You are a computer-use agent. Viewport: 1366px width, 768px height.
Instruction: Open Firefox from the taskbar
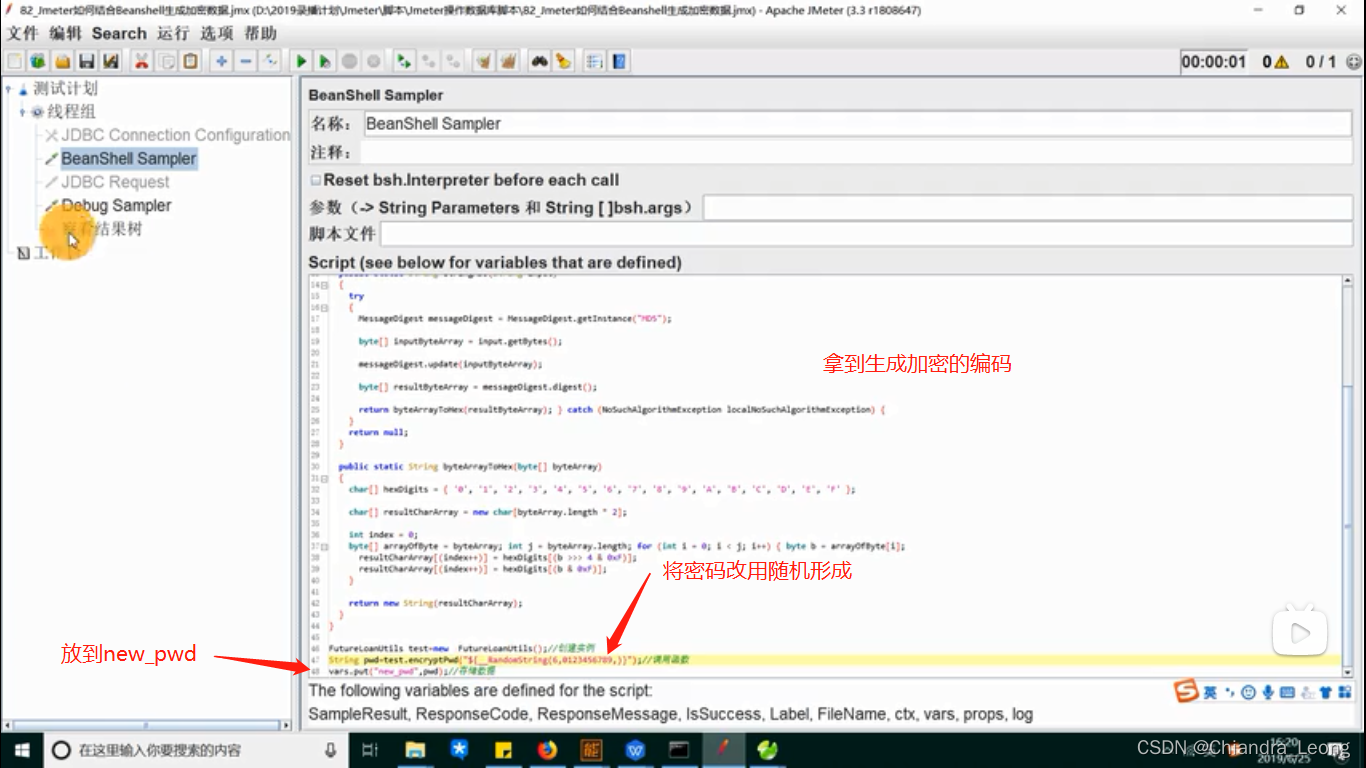tap(546, 749)
